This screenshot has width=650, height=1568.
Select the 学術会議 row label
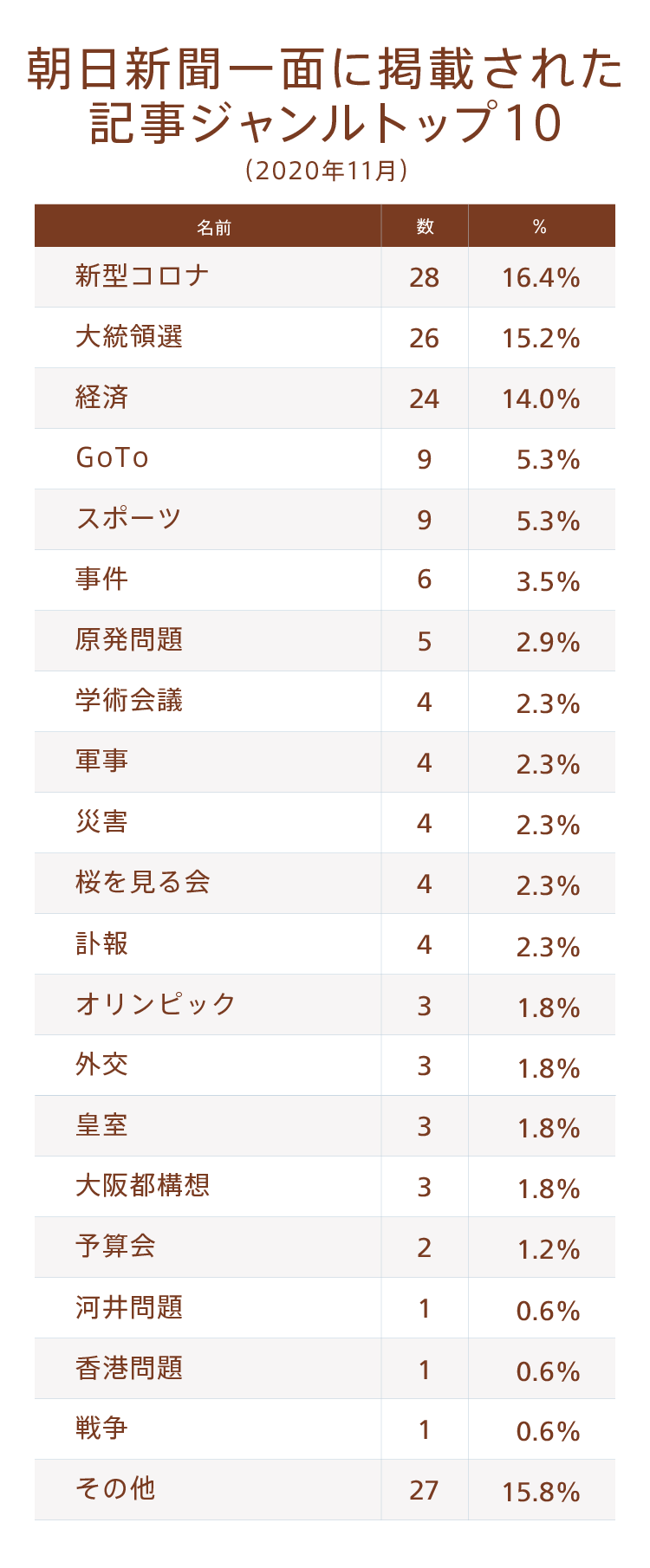(x=129, y=701)
